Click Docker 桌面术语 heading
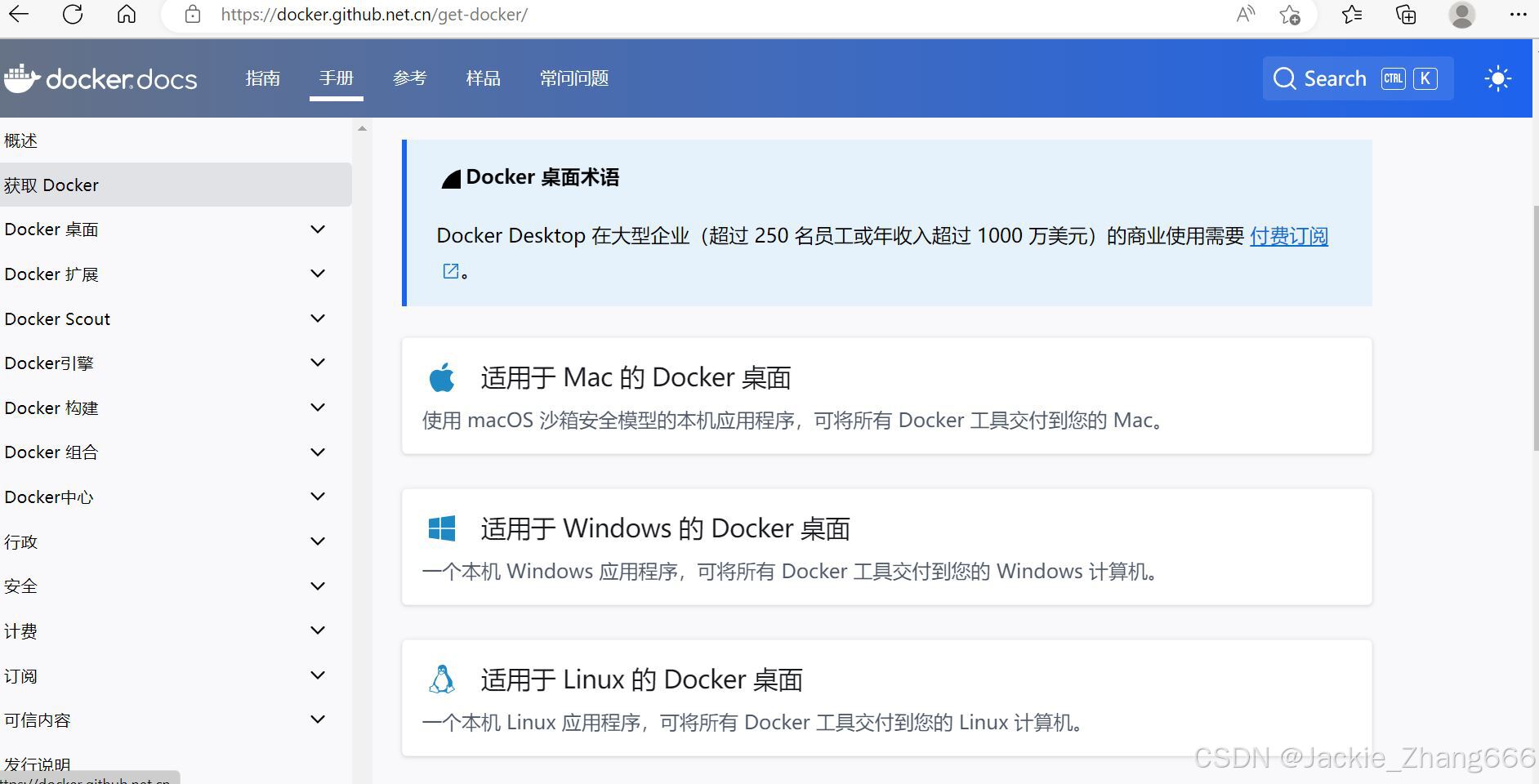 (x=542, y=177)
